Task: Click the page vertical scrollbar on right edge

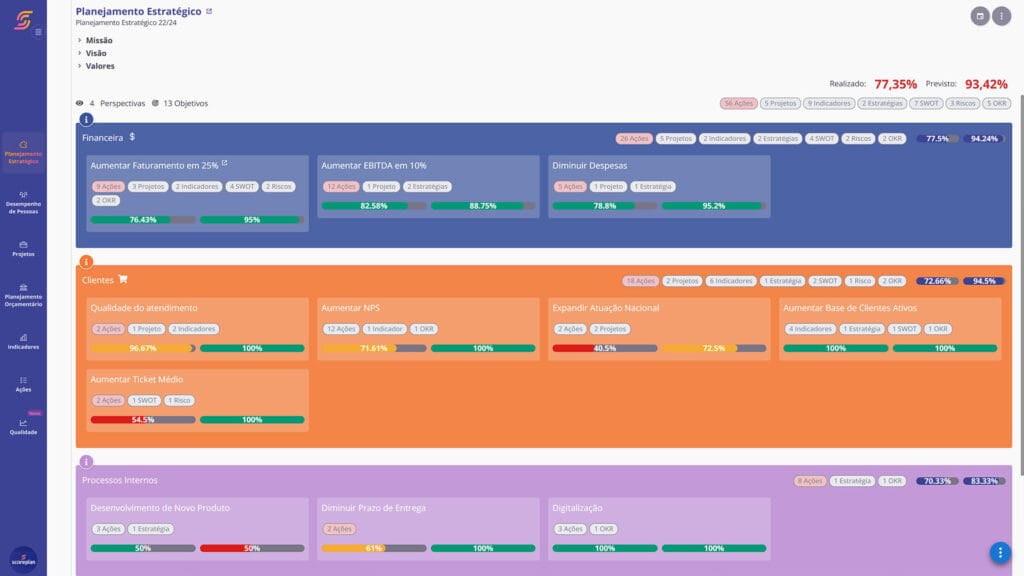Action: click(x=1021, y=285)
